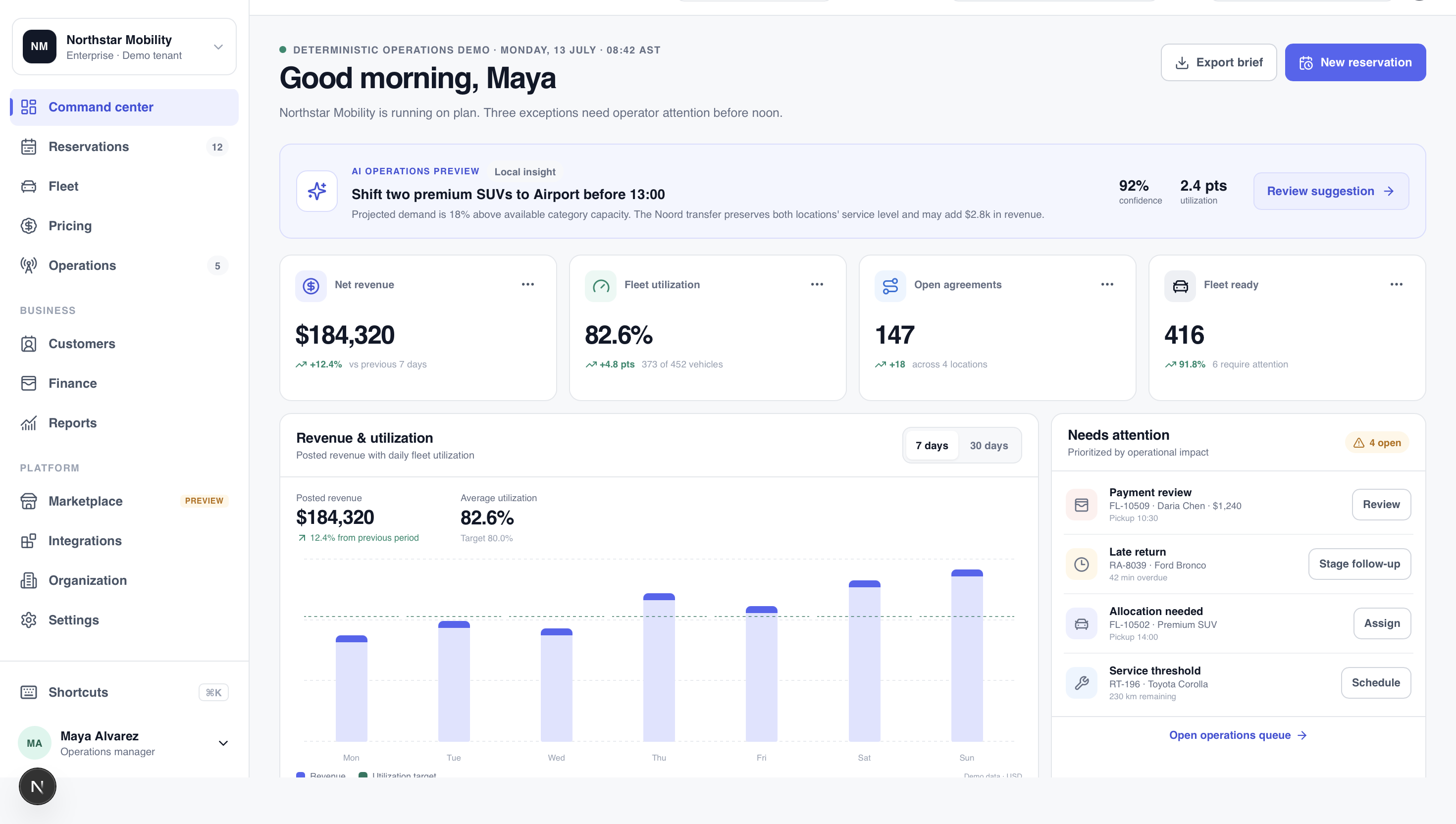Click the '6 require attention' text
Screen dimensions: 1456x824
tap(1250, 364)
